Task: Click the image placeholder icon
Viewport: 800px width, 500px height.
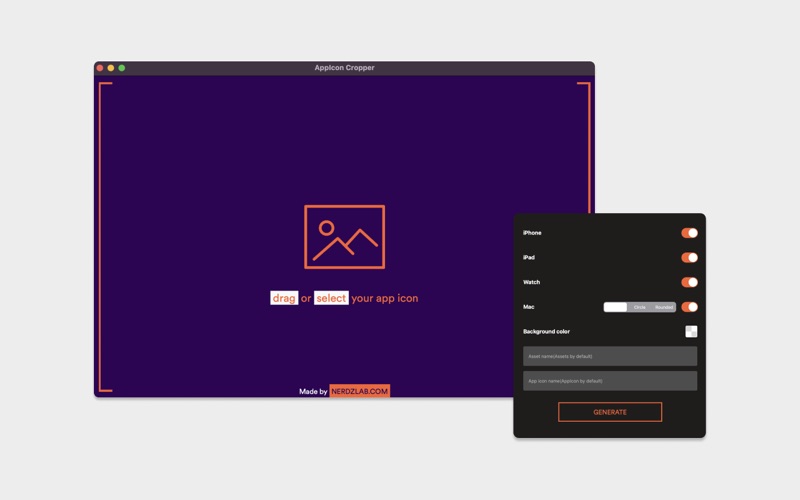Action: [344, 237]
